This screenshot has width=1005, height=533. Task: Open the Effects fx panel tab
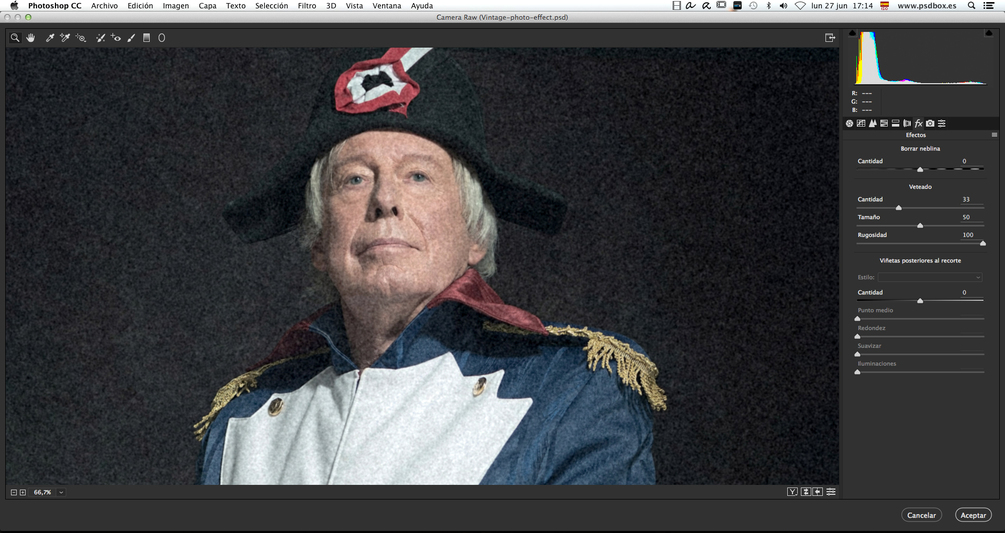[x=918, y=123]
